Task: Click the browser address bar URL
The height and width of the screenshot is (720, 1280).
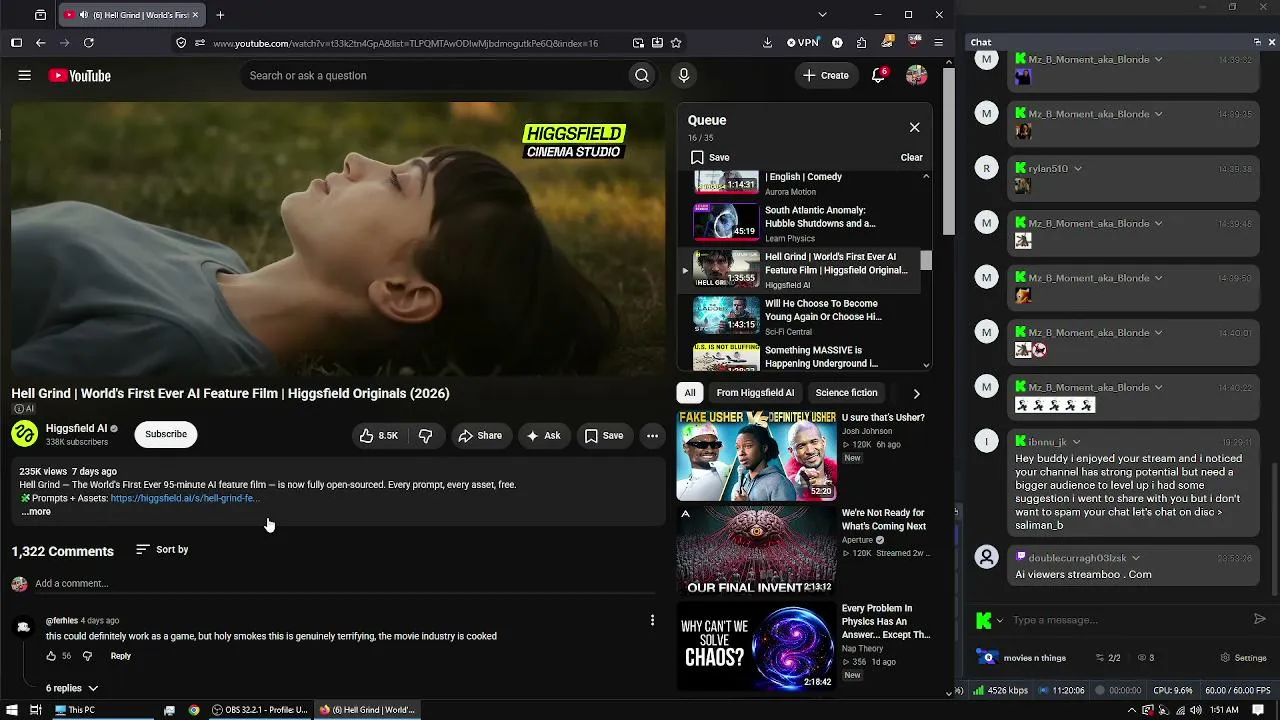Action: pyautogui.click(x=405, y=43)
